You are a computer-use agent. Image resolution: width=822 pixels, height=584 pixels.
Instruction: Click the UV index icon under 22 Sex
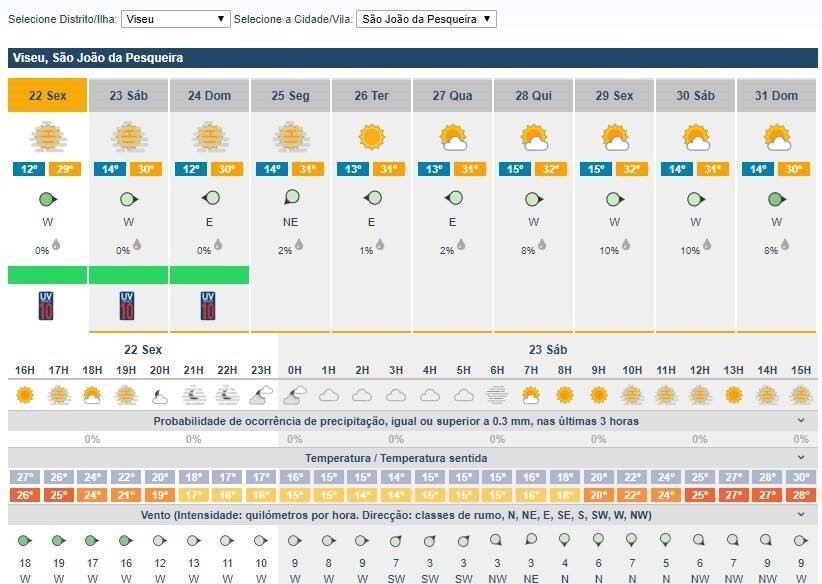click(43, 305)
